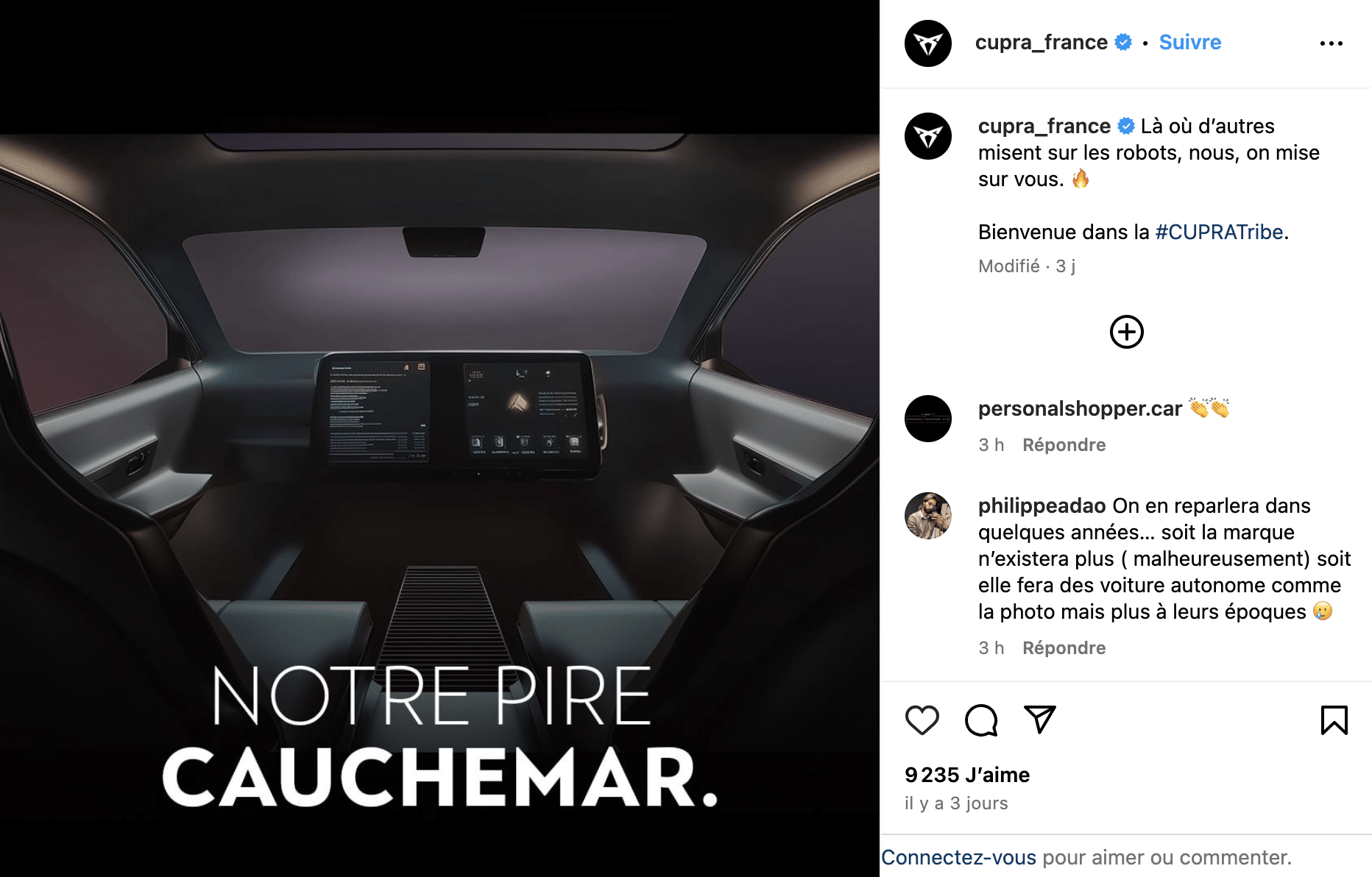The height and width of the screenshot is (877, 1372).
Task: Reply to philippeadao's comment
Action: point(1064,648)
